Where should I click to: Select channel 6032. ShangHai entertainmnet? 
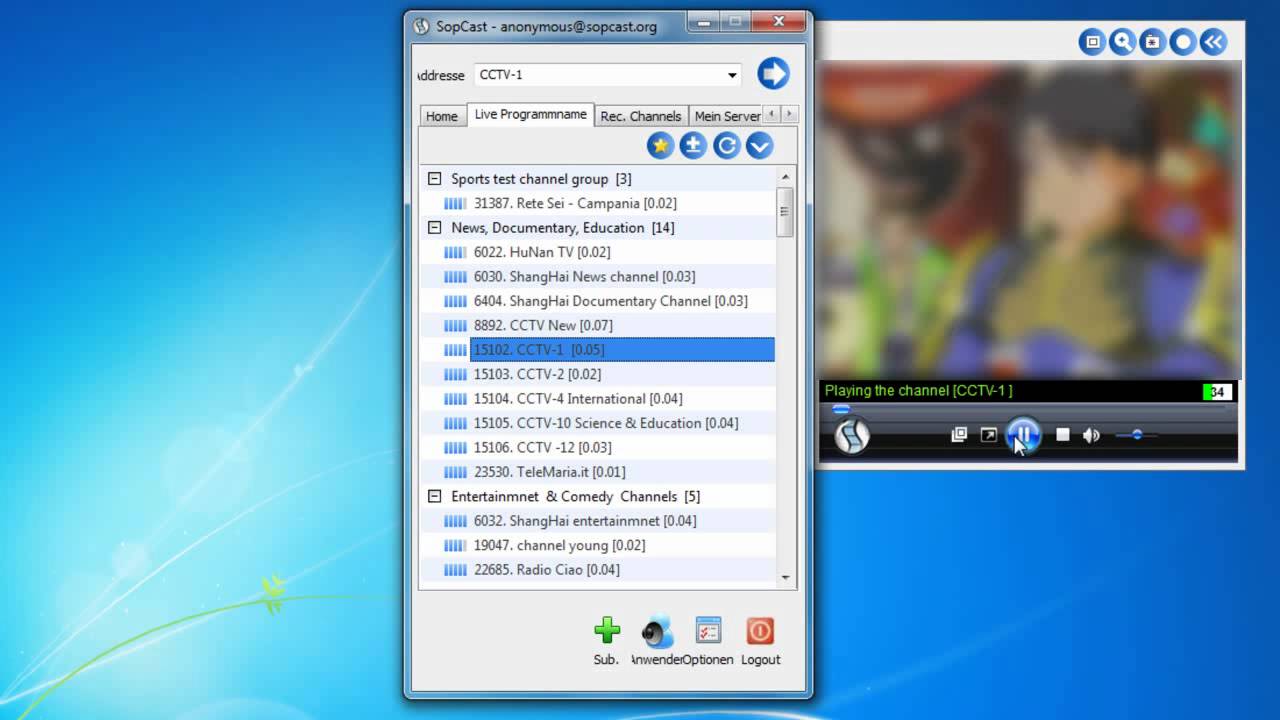point(585,521)
